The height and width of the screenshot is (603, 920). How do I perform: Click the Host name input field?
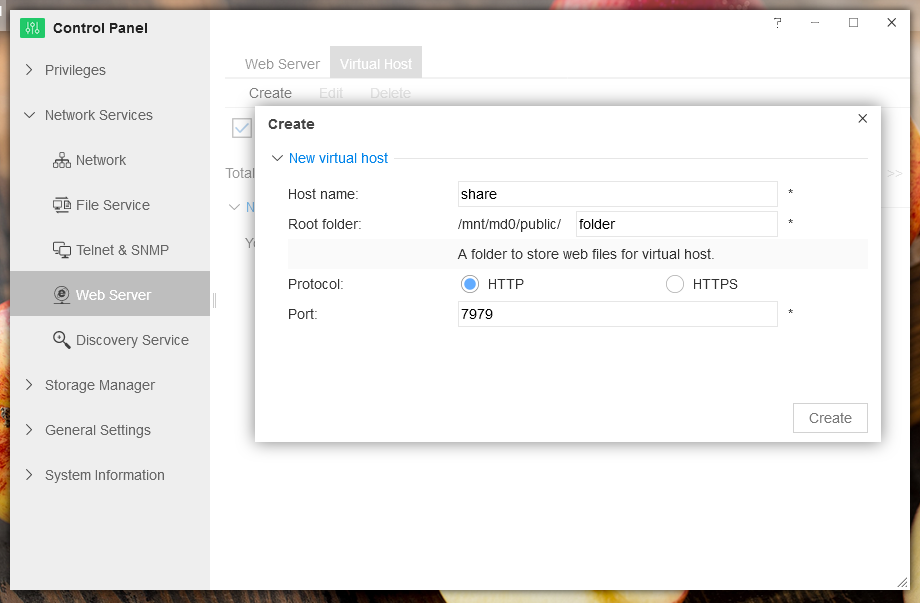[x=617, y=194]
